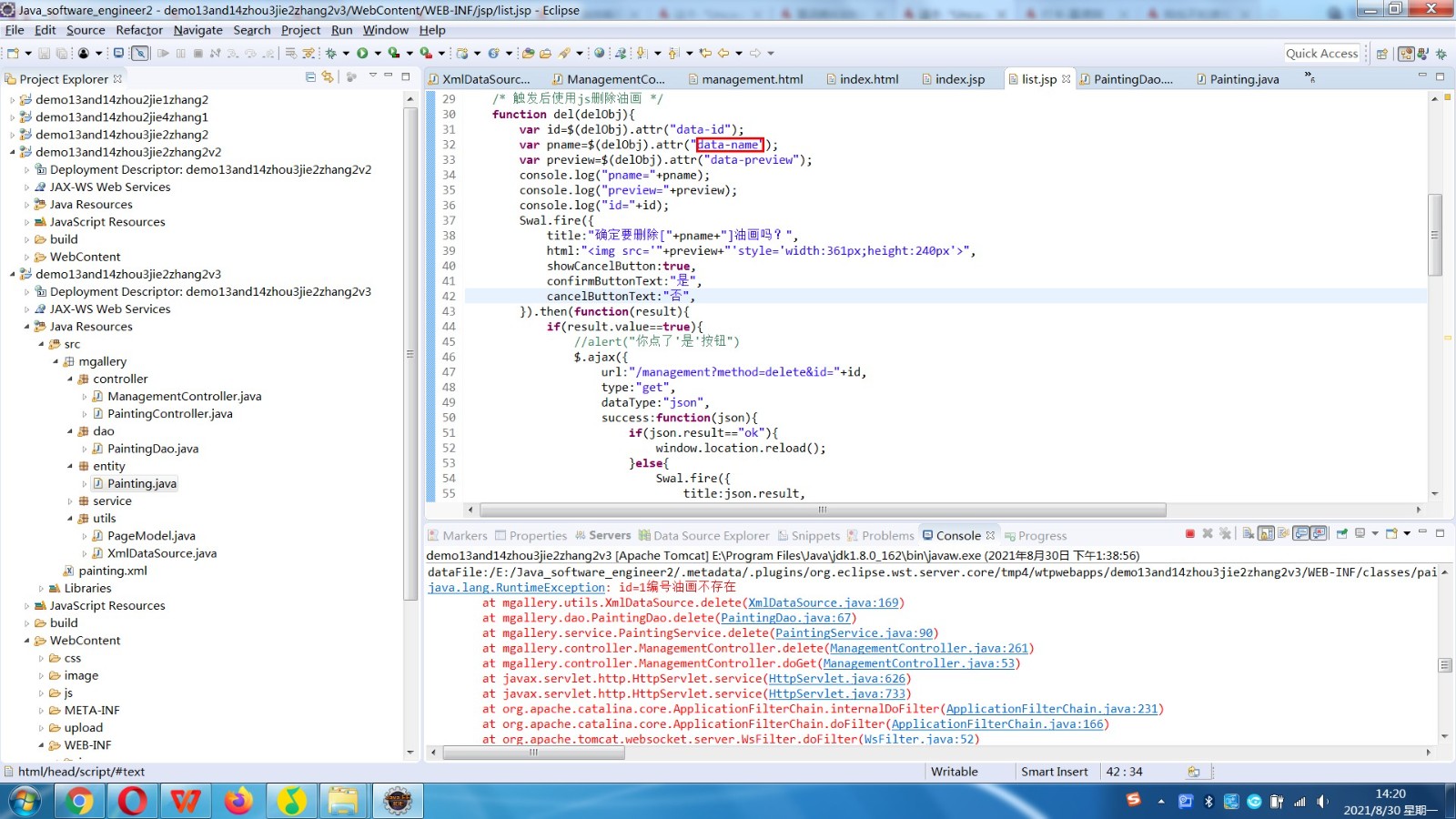Toggle Scroll Lock in the Console toolbar
Screen dimensions: 1456x819
(1266, 534)
